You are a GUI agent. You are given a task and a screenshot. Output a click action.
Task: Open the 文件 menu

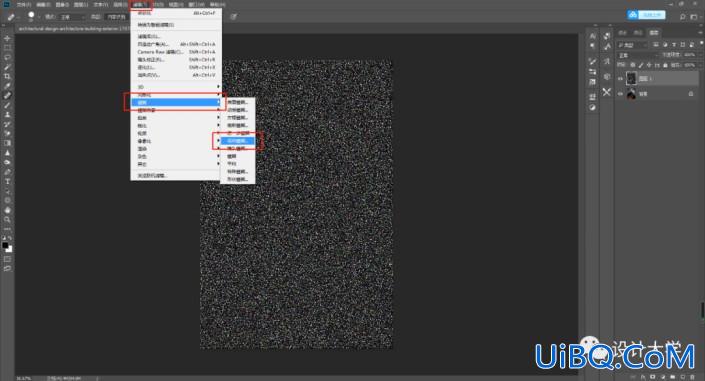click(23, 4)
